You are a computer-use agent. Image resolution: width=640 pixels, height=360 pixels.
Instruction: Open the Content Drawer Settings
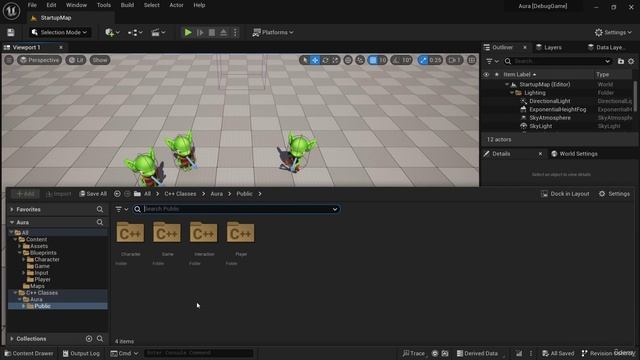(x=614, y=194)
